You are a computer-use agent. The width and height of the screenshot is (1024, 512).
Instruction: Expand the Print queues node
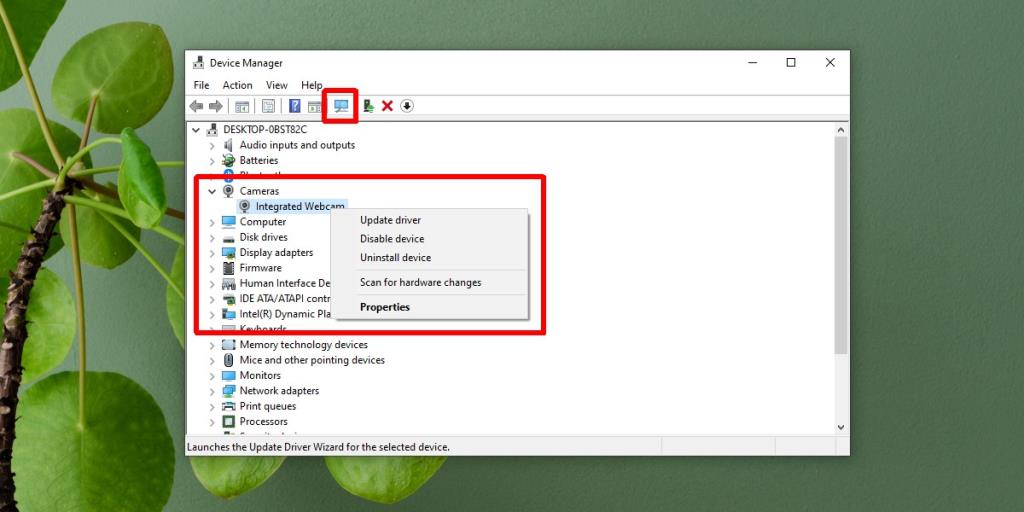pyautogui.click(x=212, y=407)
